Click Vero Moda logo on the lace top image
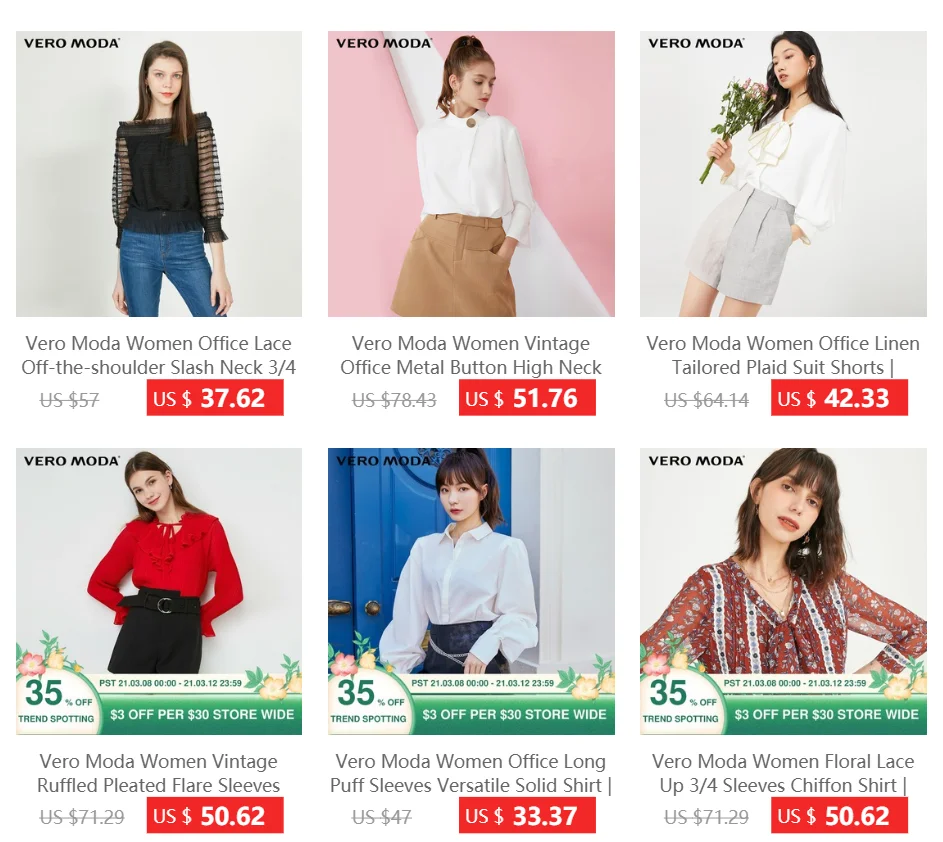Viewport: 943px width, 842px height. click(x=72, y=43)
